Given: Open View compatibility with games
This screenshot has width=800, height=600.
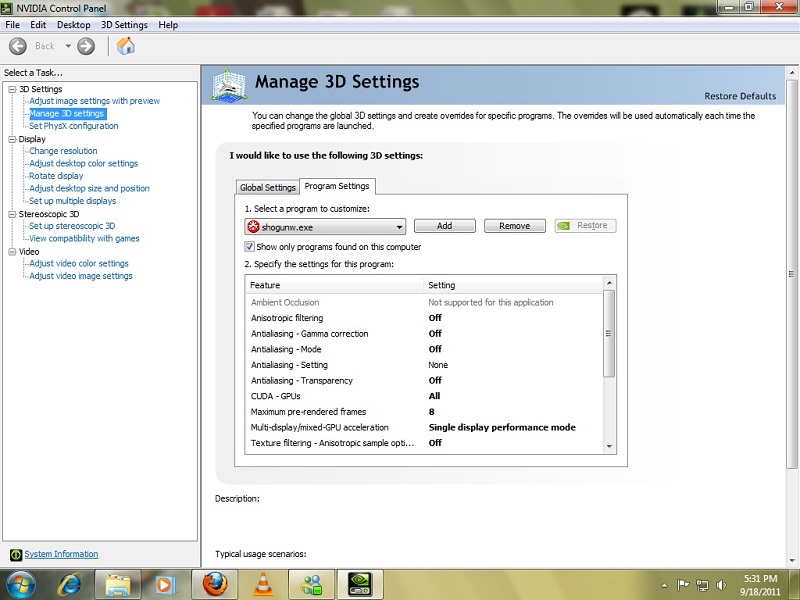Looking at the screenshot, I should [x=84, y=238].
